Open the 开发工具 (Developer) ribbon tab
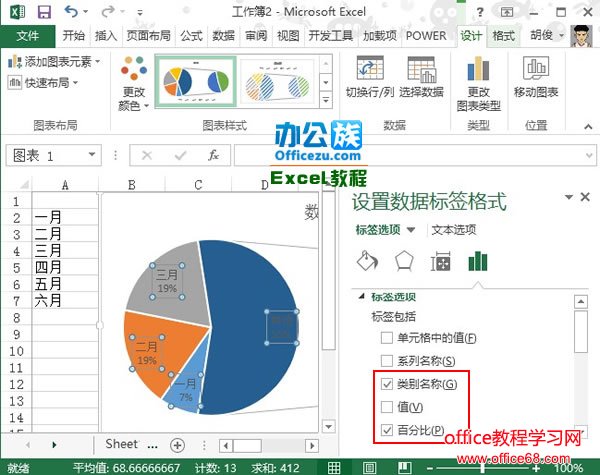Viewport: 600px width, 475px height. [x=331, y=36]
